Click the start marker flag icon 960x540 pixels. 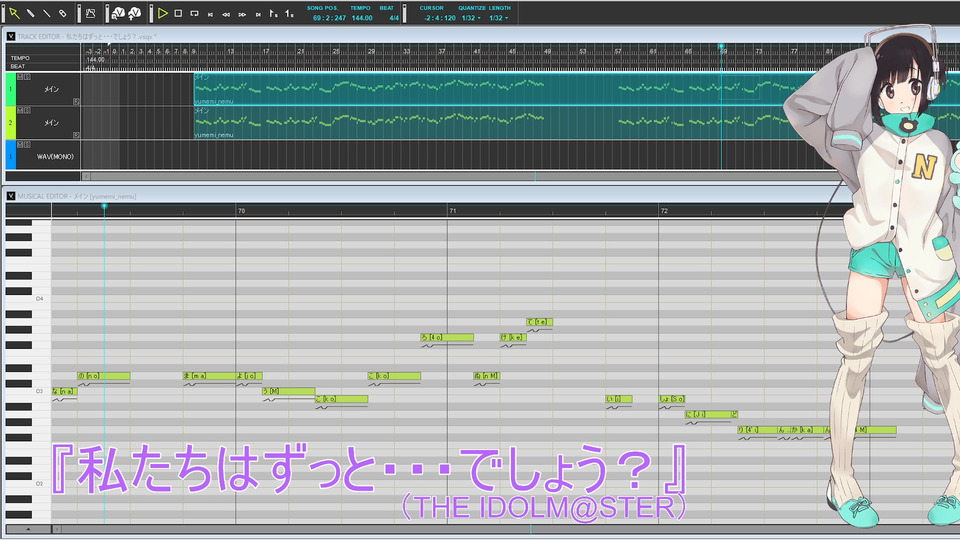click(x=273, y=13)
